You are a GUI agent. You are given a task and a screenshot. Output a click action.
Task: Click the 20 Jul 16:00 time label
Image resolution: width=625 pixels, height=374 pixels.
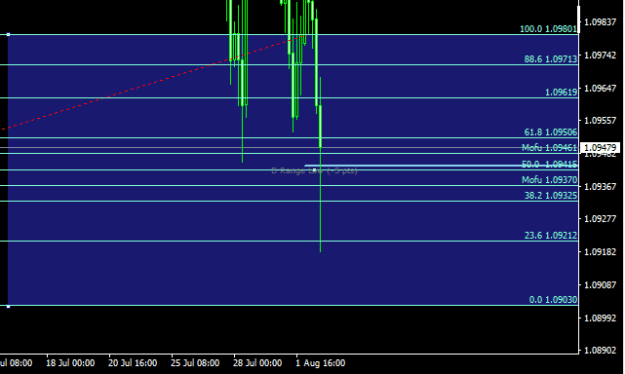[132, 363]
